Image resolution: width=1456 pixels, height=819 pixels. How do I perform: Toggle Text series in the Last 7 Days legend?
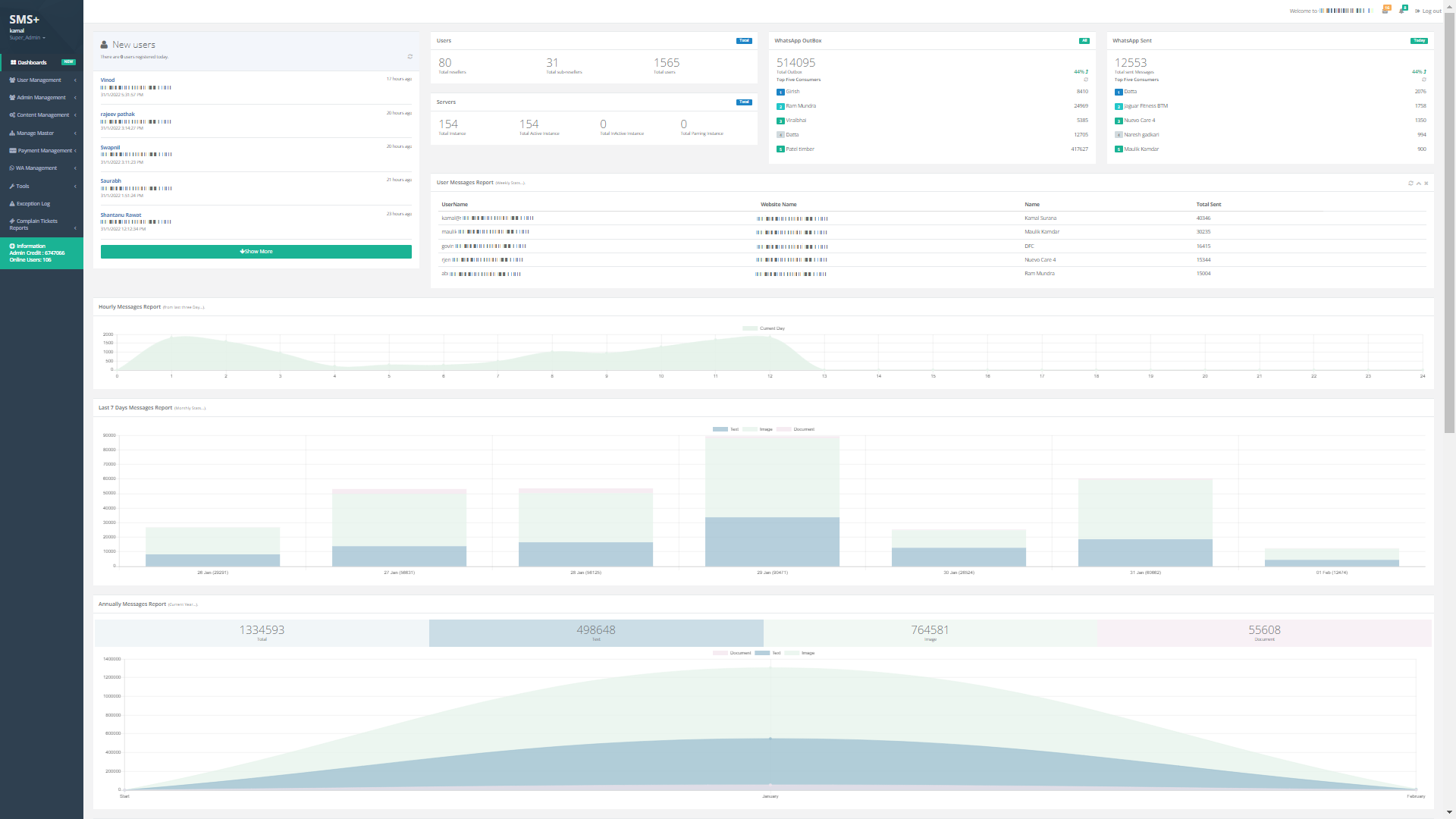[x=726, y=430]
